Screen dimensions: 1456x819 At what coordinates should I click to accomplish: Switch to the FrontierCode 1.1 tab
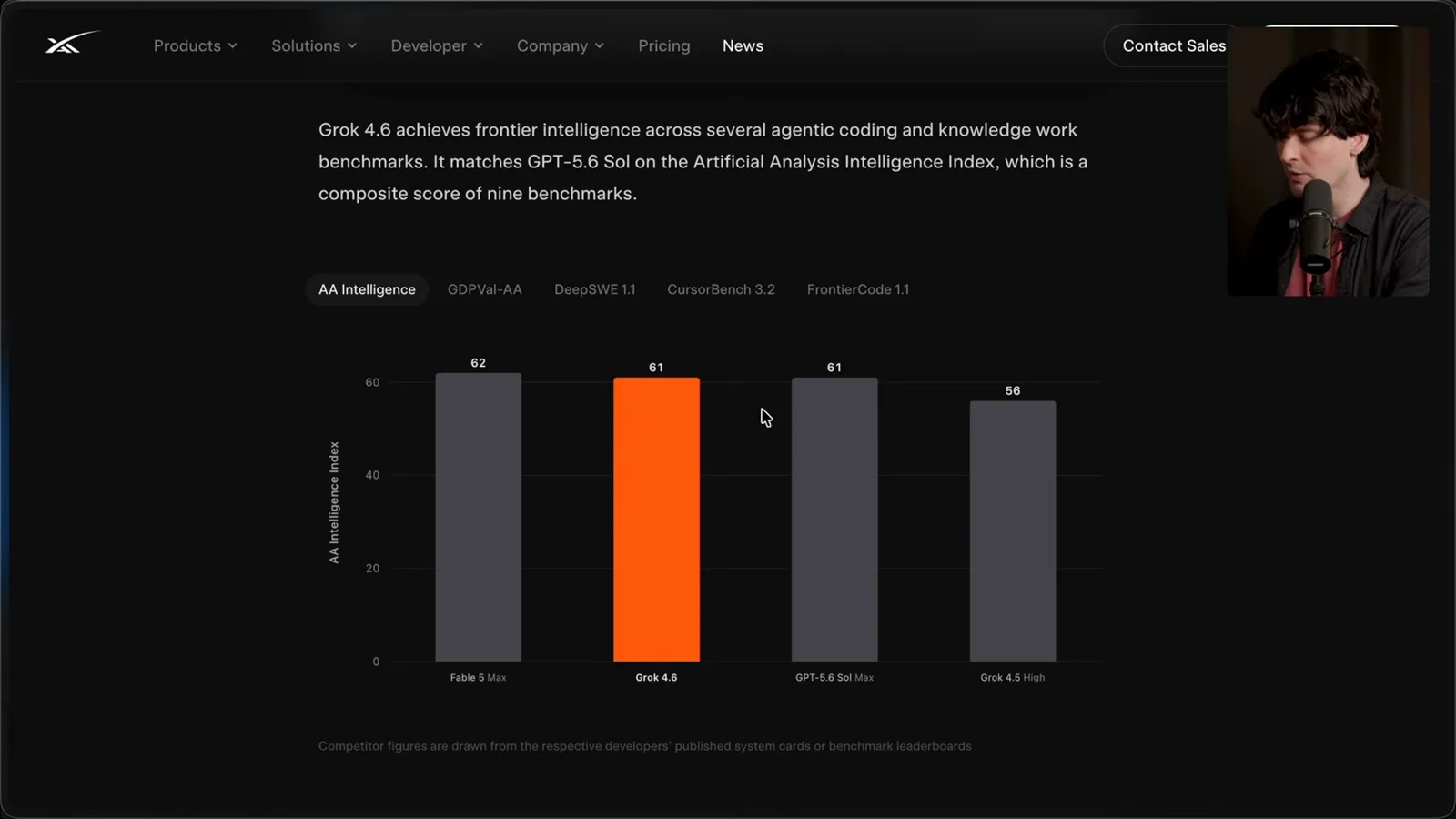pyautogui.click(x=858, y=289)
